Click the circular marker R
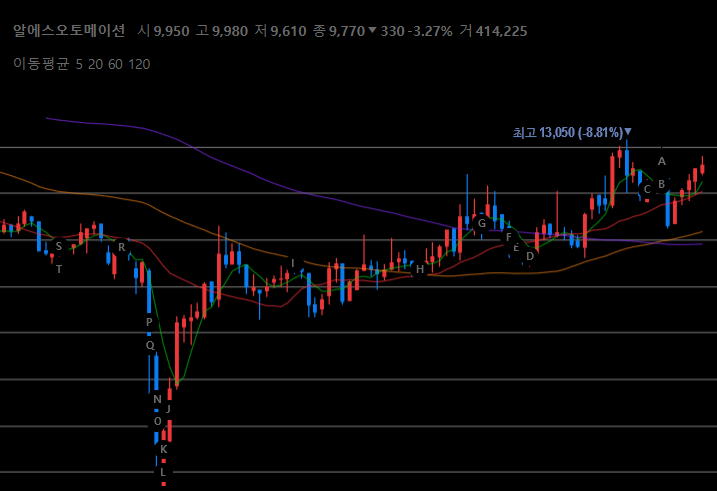Viewport: 717px width, 491px height. pos(122,247)
